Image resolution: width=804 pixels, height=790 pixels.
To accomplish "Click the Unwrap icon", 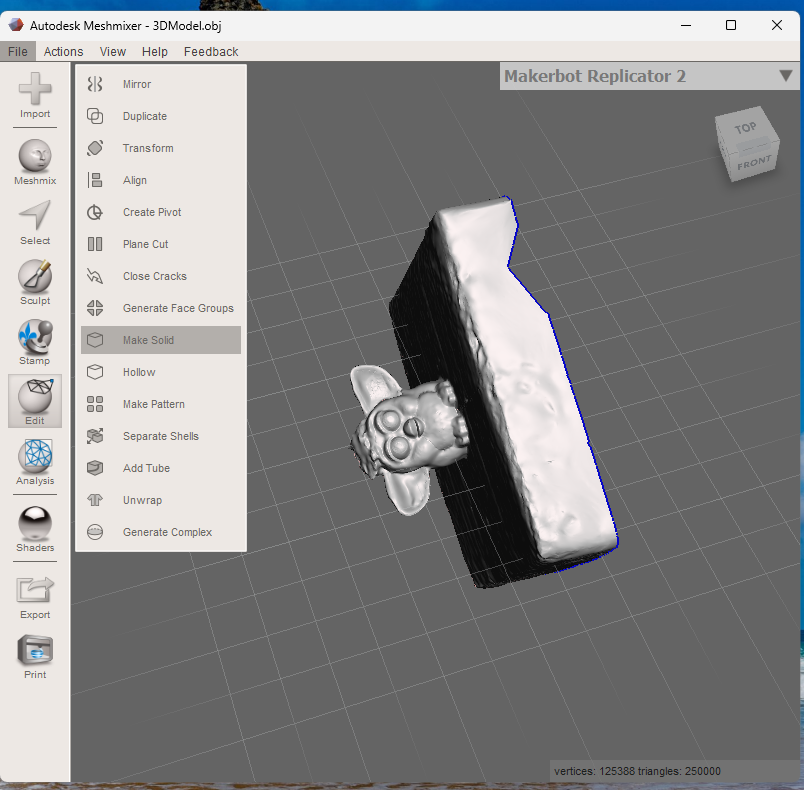I will point(95,500).
